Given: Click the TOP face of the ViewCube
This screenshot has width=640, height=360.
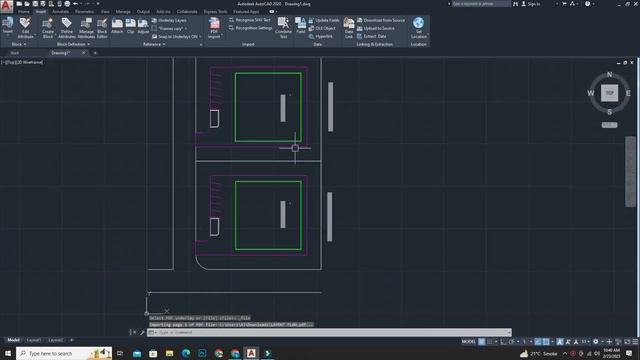Looking at the screenshot, I should click(609, 93).
